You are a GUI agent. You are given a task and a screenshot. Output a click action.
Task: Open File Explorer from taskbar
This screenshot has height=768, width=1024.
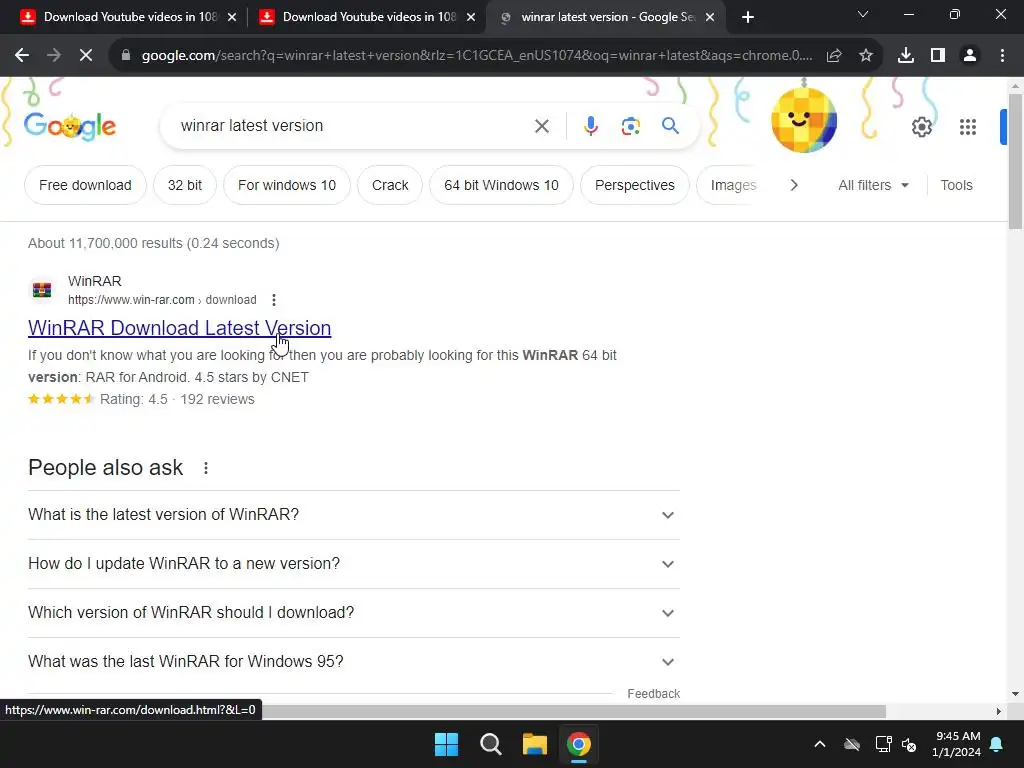(535, 744)
